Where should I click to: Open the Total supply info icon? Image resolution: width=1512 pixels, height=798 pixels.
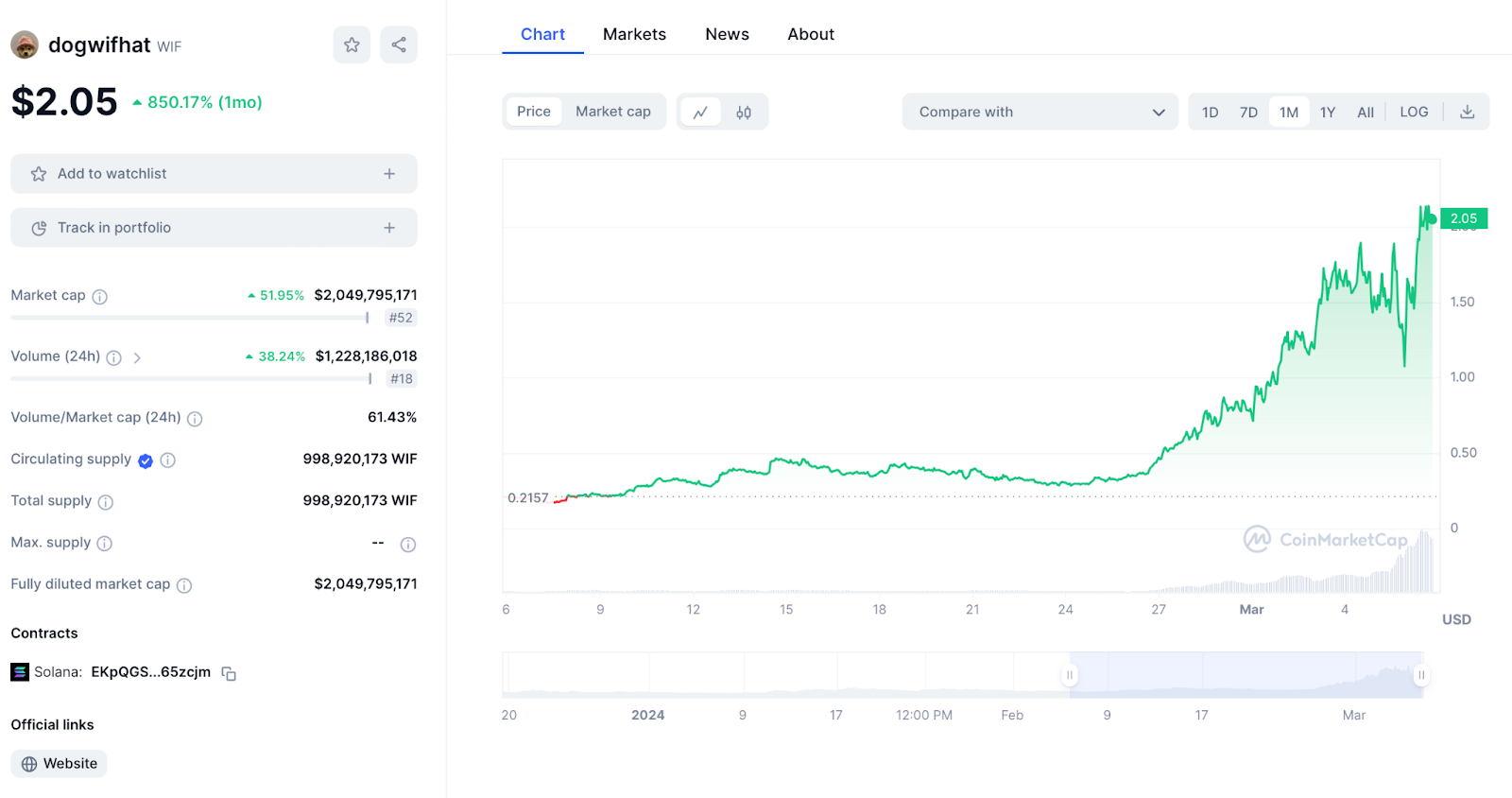pyautogui.click(x=106, y=502)
